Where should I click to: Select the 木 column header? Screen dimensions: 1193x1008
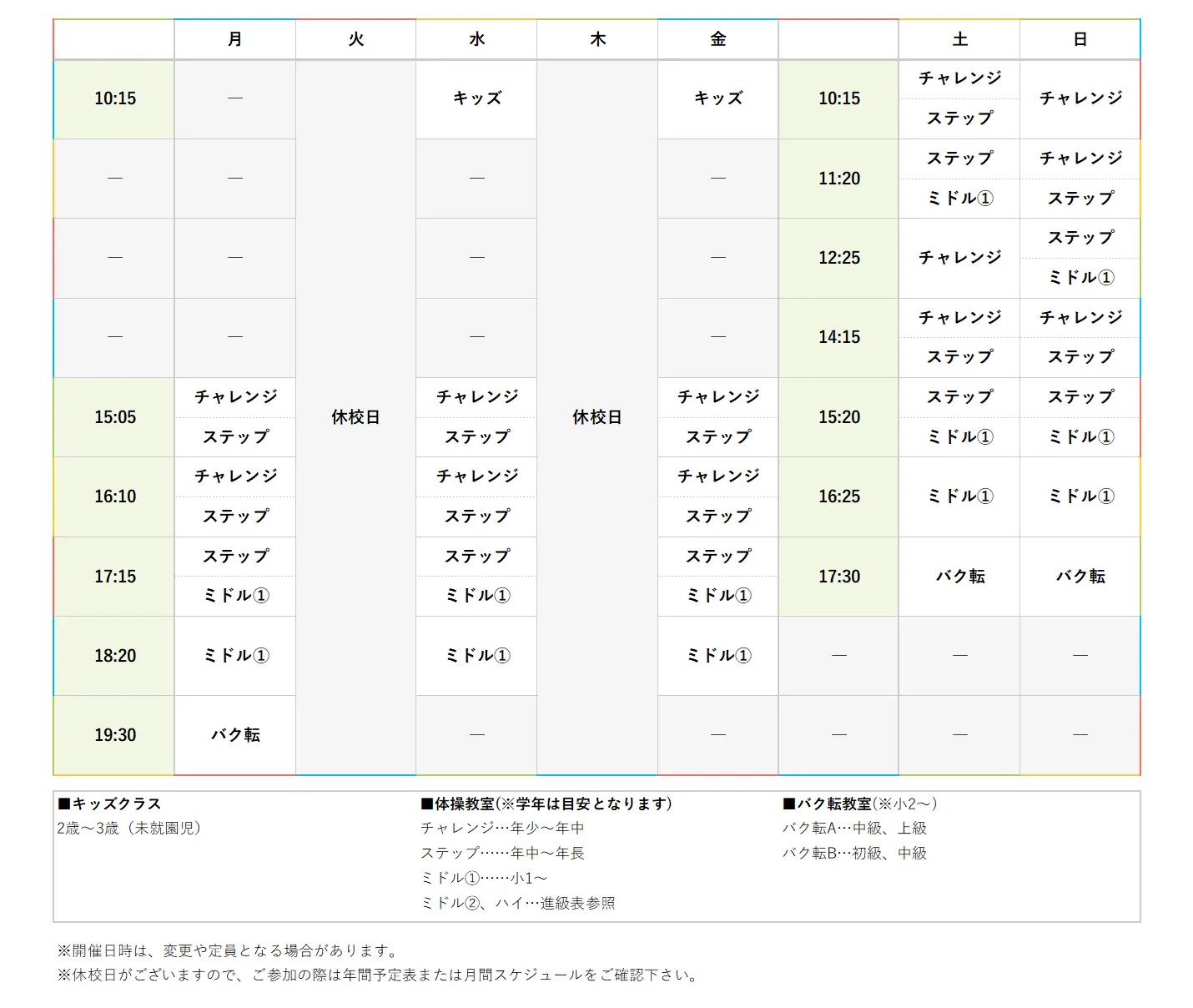click(x=596, y=38)
